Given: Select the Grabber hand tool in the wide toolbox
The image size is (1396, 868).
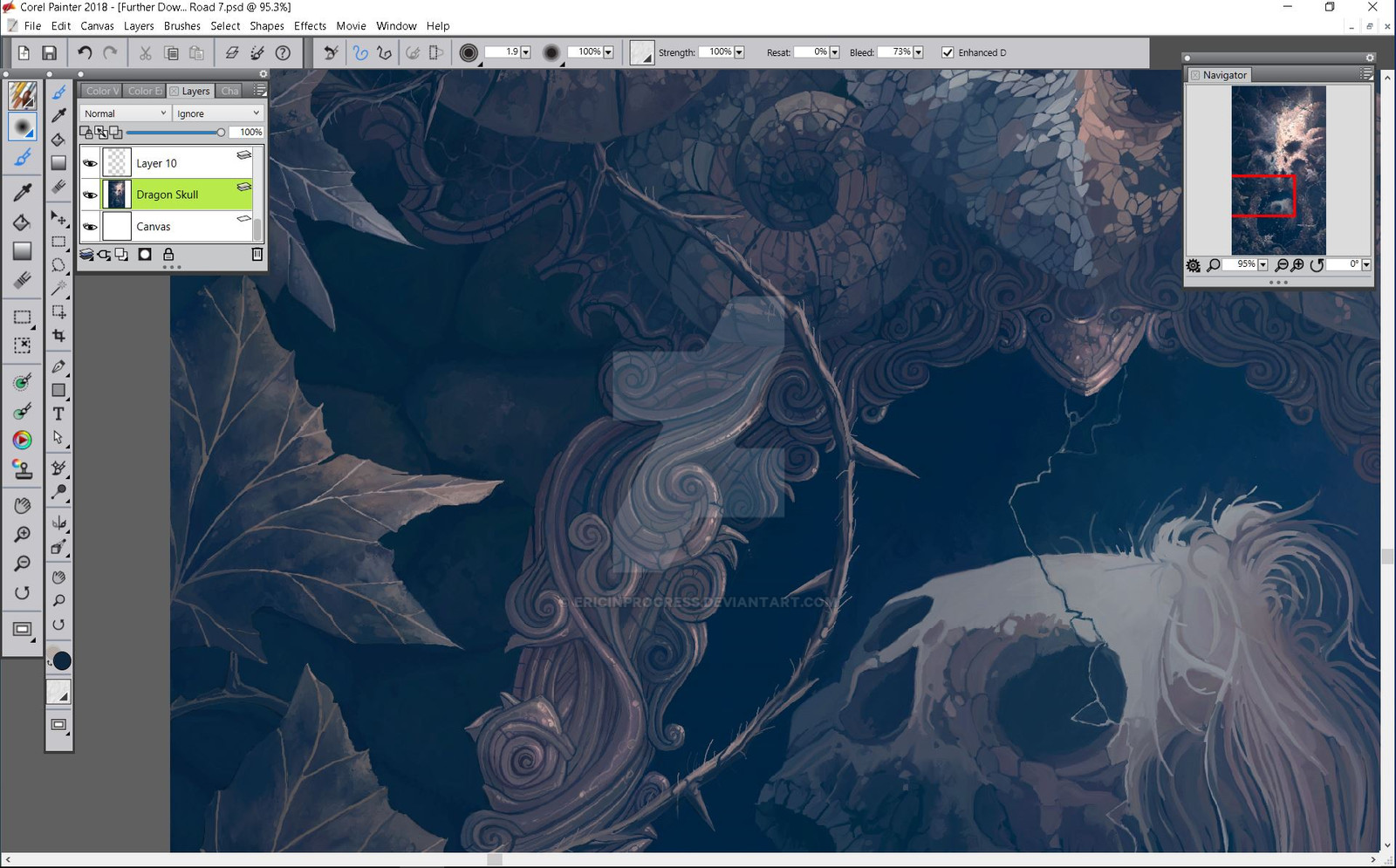Looking at the screenshot, I should point(23,505).
